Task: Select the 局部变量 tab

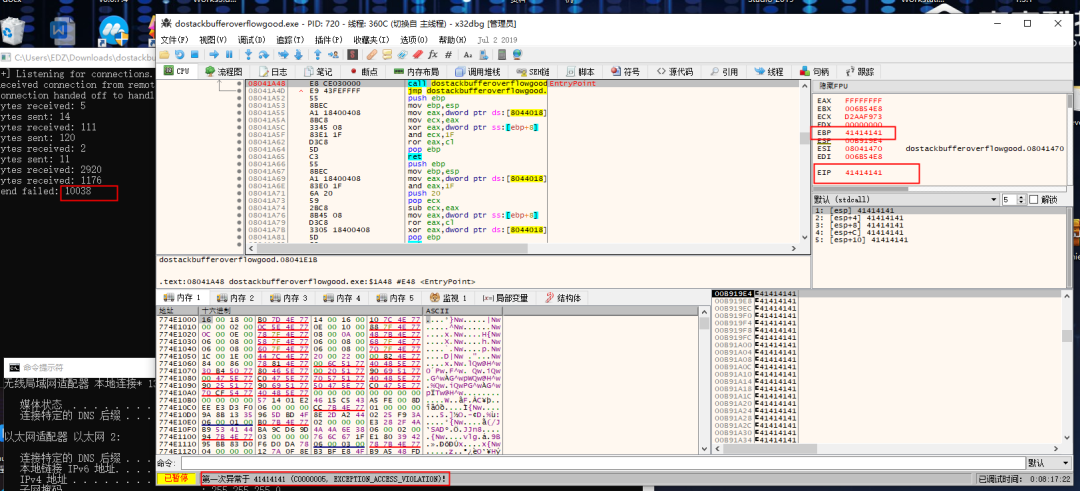Action: (x=505, y=298)
